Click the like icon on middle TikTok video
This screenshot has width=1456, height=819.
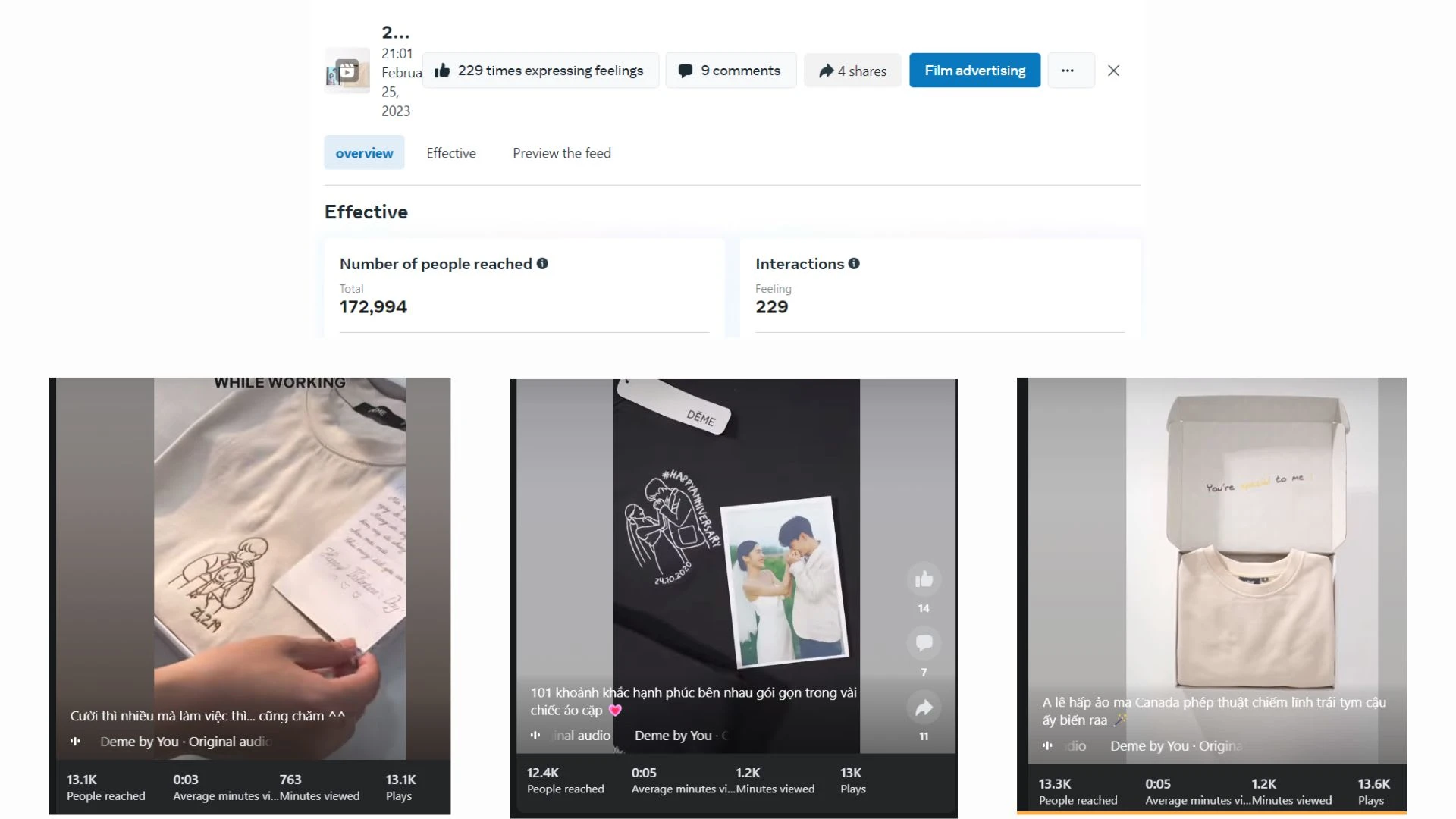[x=924, y=579]
